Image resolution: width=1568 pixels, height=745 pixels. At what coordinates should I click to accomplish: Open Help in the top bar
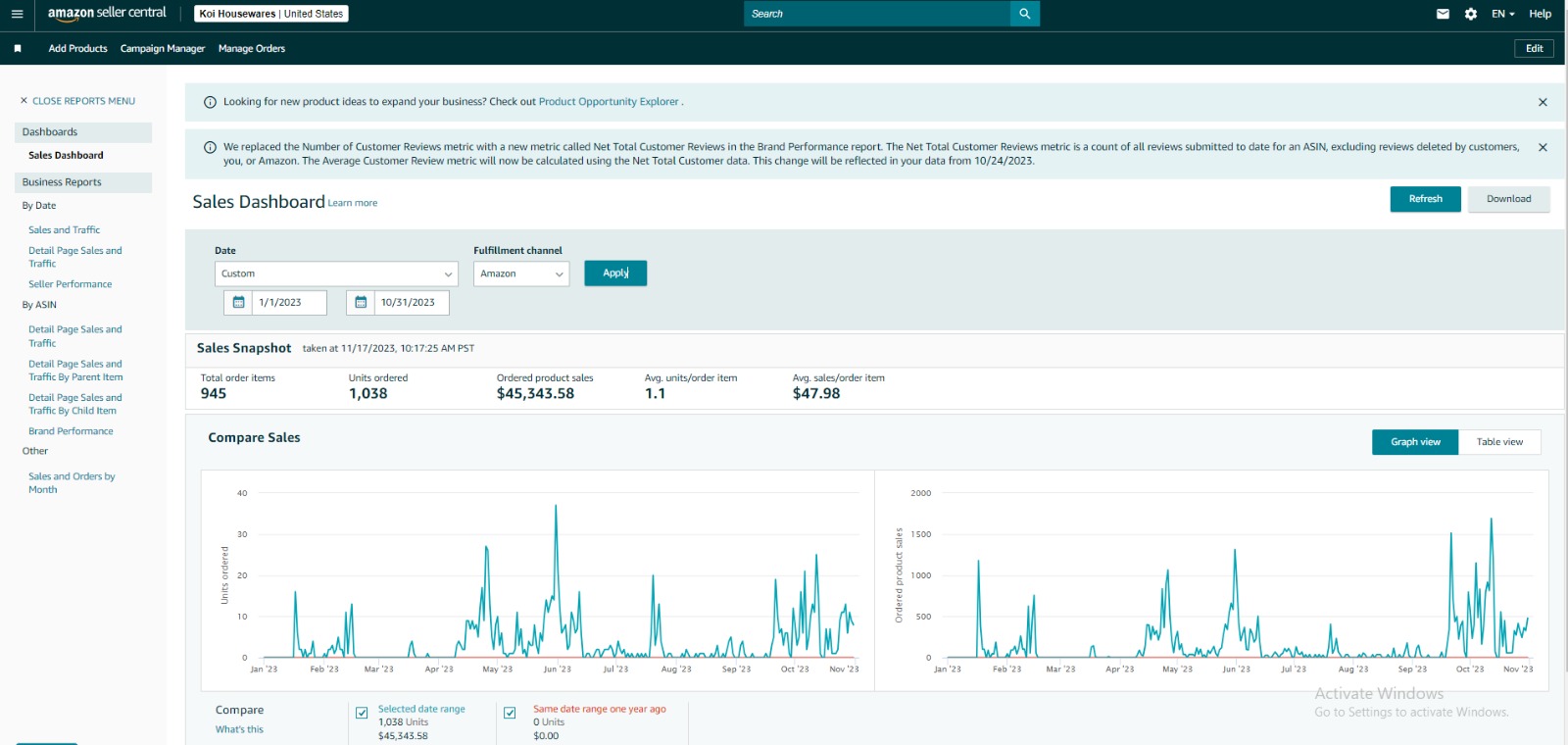point(1540,14)
